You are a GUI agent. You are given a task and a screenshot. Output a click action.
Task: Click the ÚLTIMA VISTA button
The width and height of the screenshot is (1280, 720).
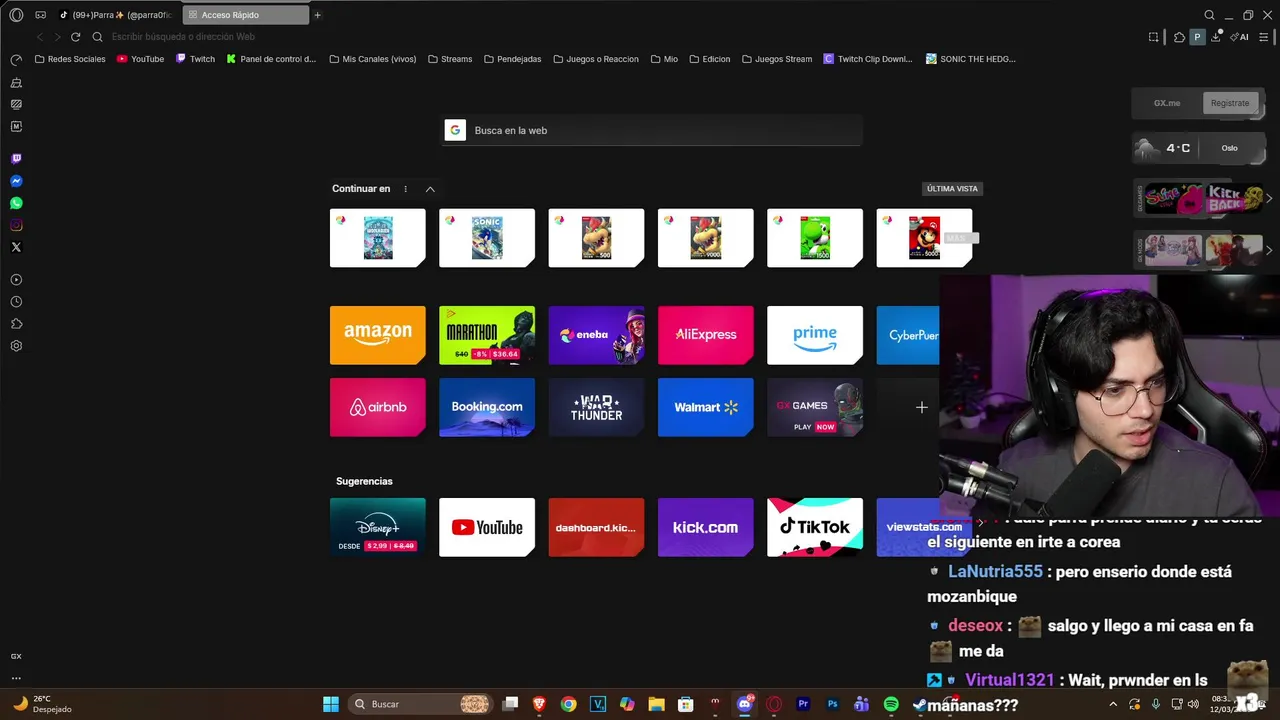click(952, 189)
